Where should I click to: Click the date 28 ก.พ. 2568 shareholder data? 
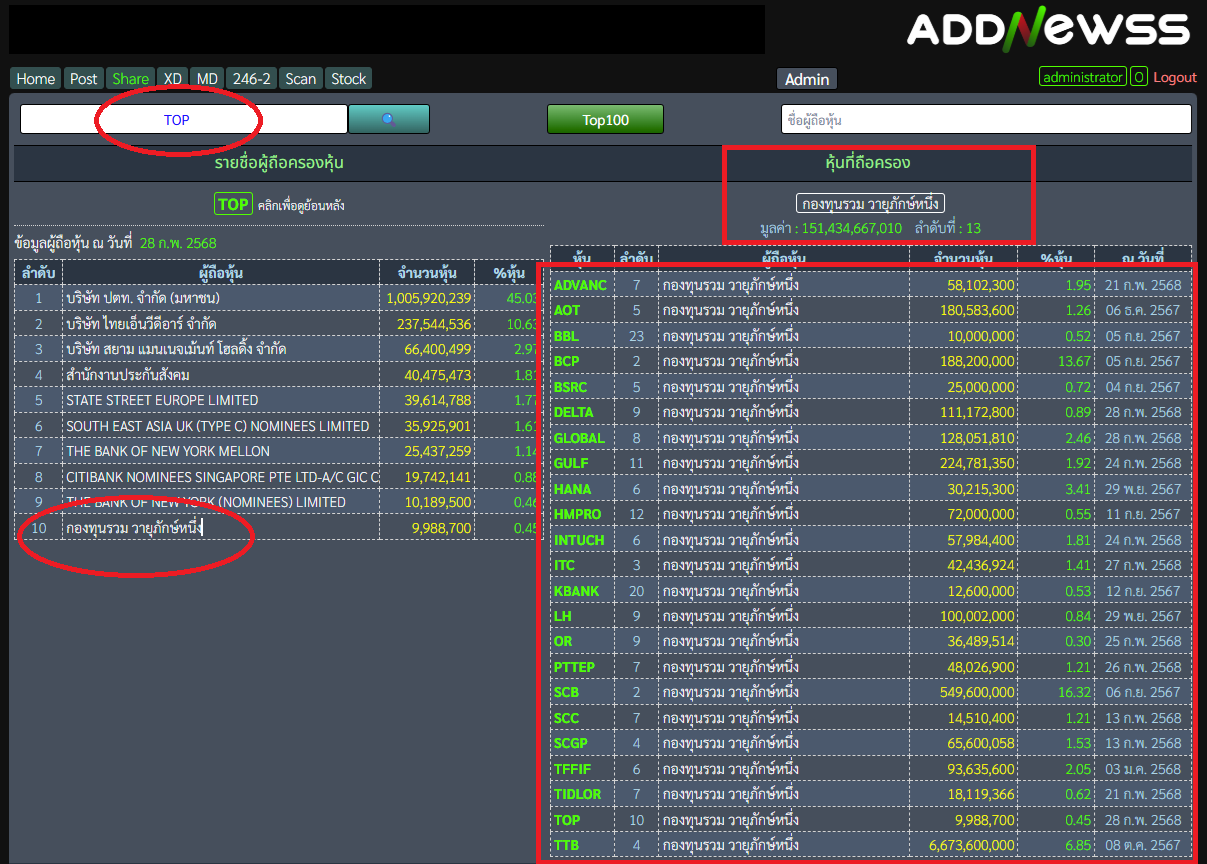coord(178,243)
